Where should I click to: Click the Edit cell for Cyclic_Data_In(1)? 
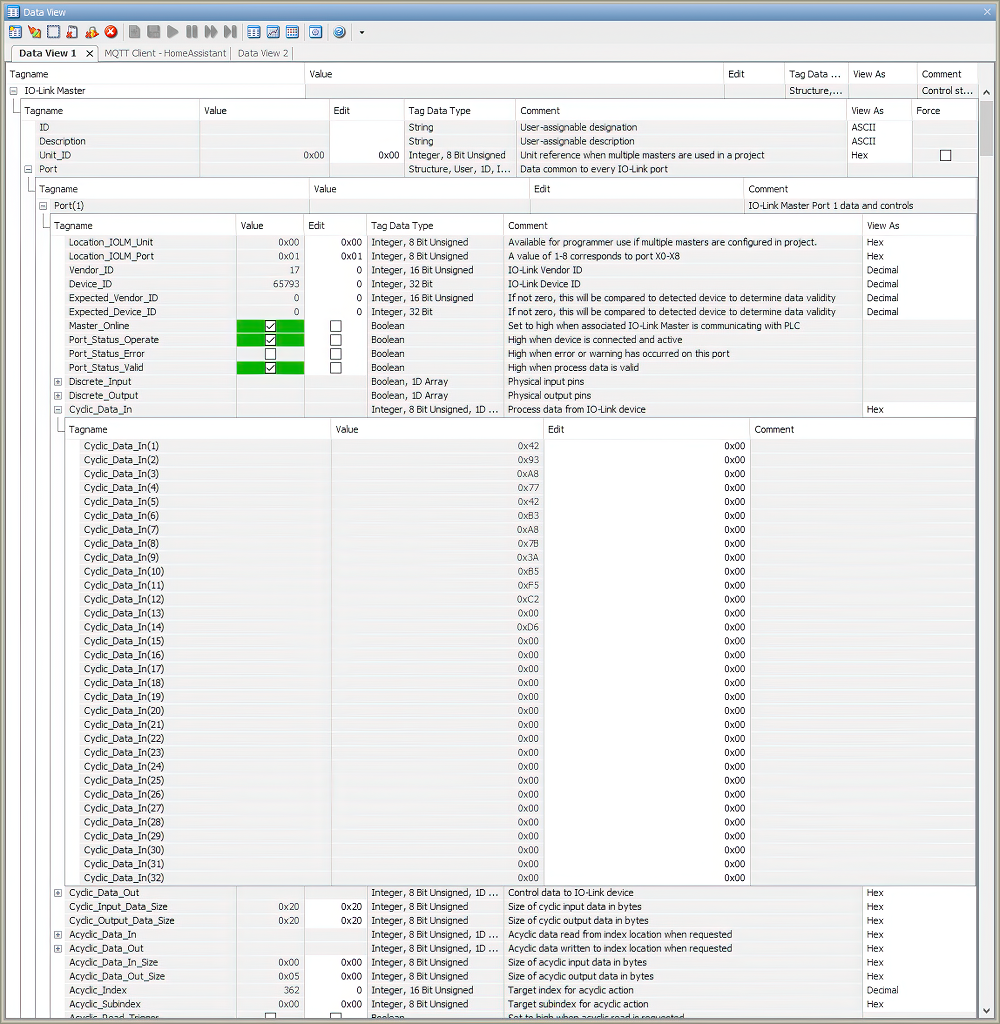point(647,446)
